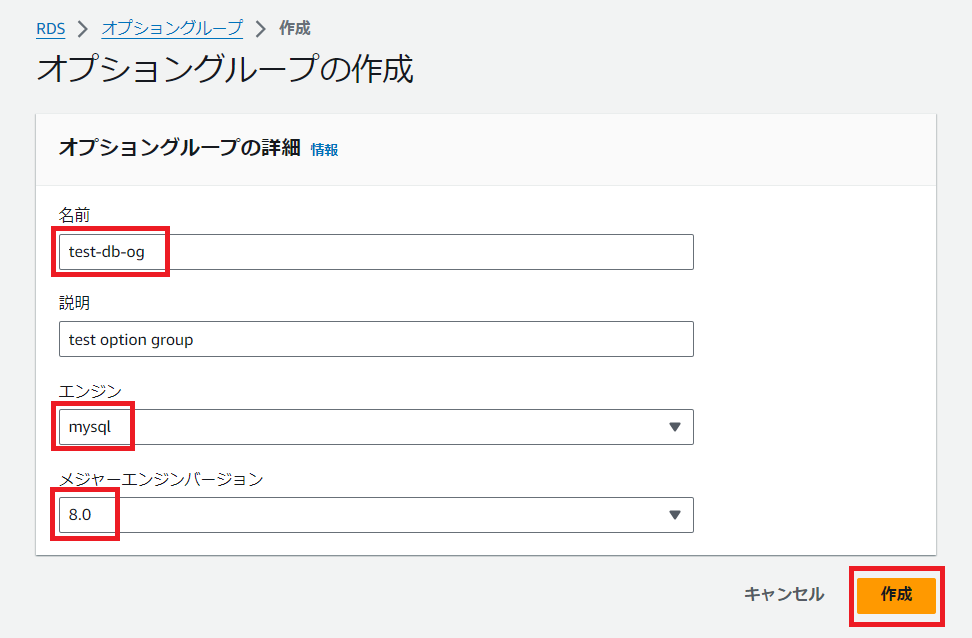Click the エンジン field label
Image resolution: width=972 pixels, height=638 pixels.
coord(90,390)
